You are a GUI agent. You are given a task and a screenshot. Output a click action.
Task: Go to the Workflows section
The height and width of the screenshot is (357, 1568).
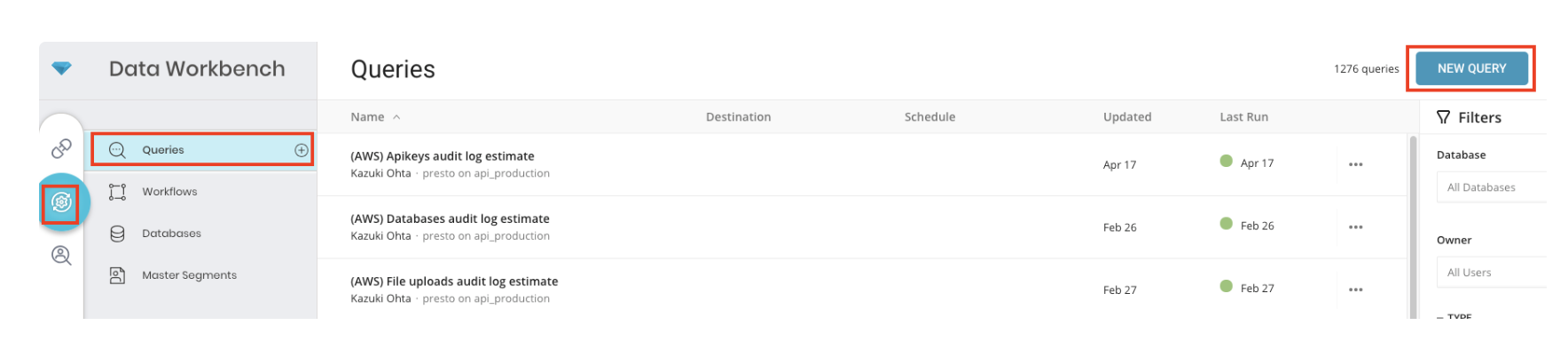[x=169, y=192]
